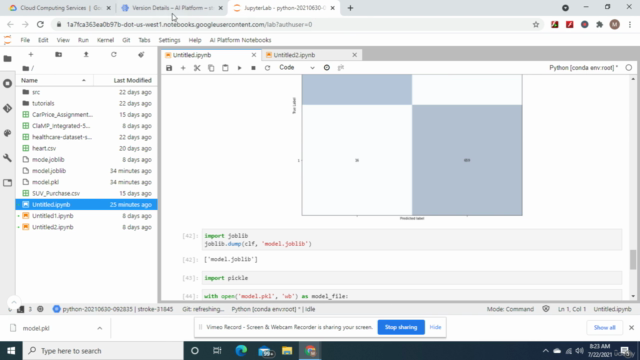Upload files using the upload icon

86,54
